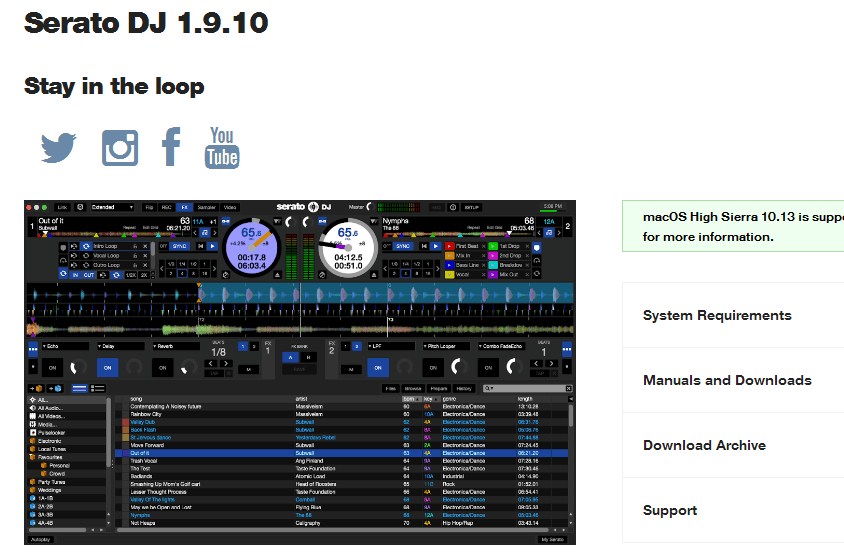
Task: Toggle SYNC on deck 2
Action: [x=403, y=246]
